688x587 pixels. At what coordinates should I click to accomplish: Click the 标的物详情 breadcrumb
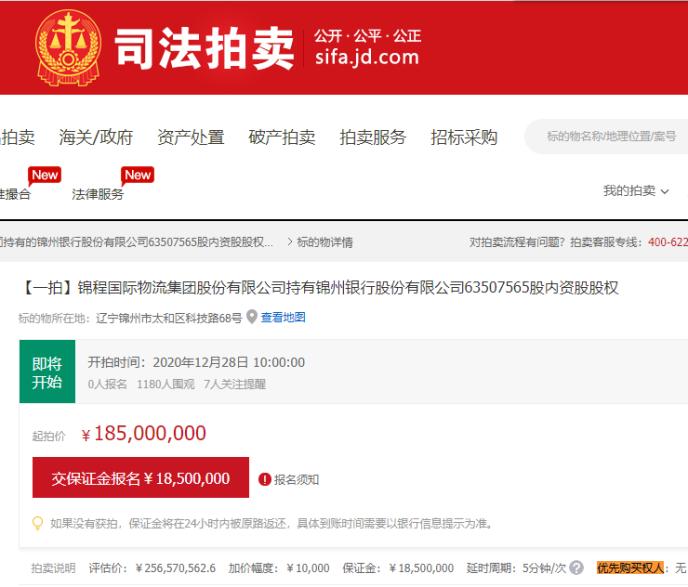coord(327,242)
